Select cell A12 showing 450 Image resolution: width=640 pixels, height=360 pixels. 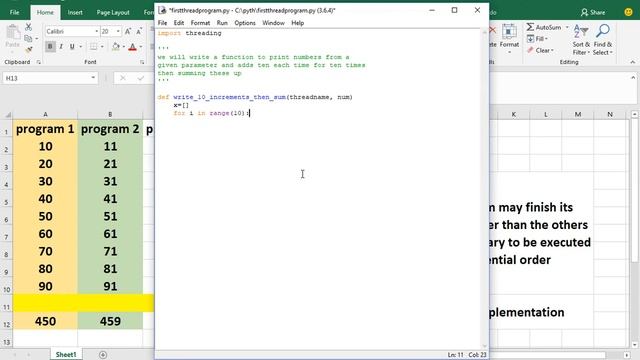pos(45,321)
